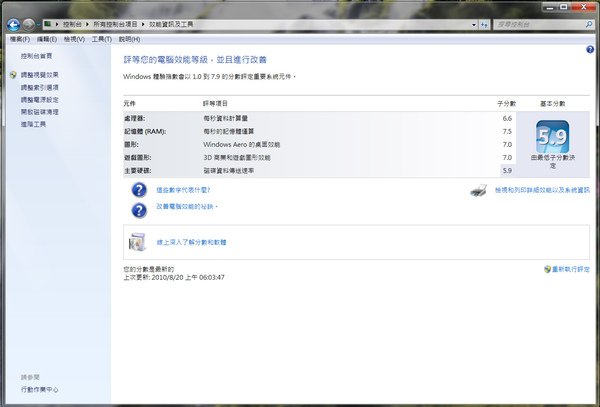Viewport: 600px width, 407px height.
Task: Select the 處理器 row label
Action: (x=134, y=119)
